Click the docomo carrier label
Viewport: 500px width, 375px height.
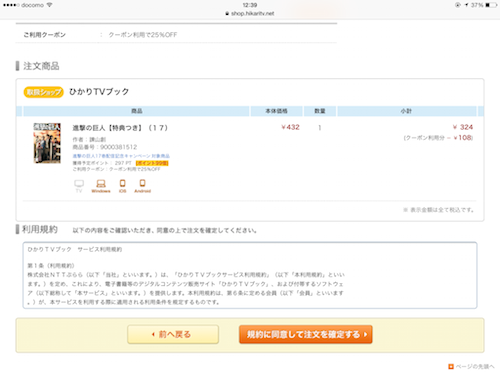[x=32, y=5]
